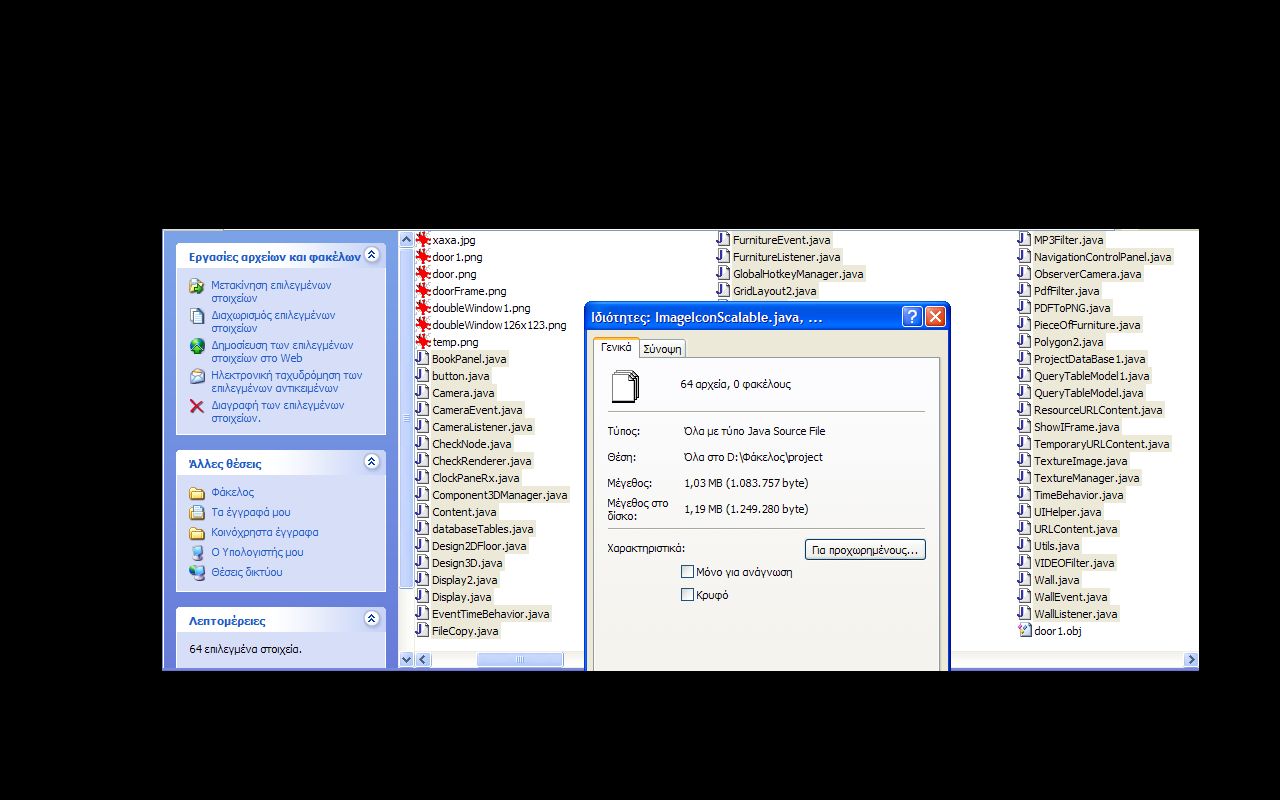Click the PdfFilter.java file icon

1024,291
